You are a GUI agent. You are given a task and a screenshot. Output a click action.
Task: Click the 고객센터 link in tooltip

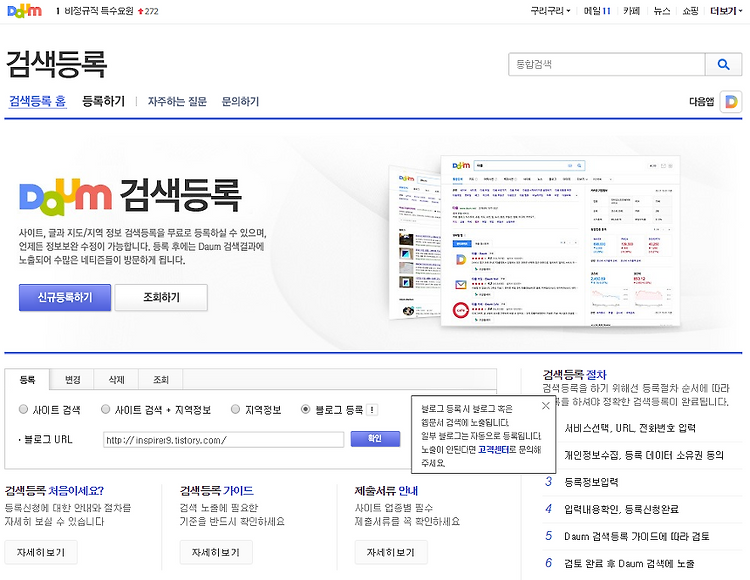(x=493, y=449)
